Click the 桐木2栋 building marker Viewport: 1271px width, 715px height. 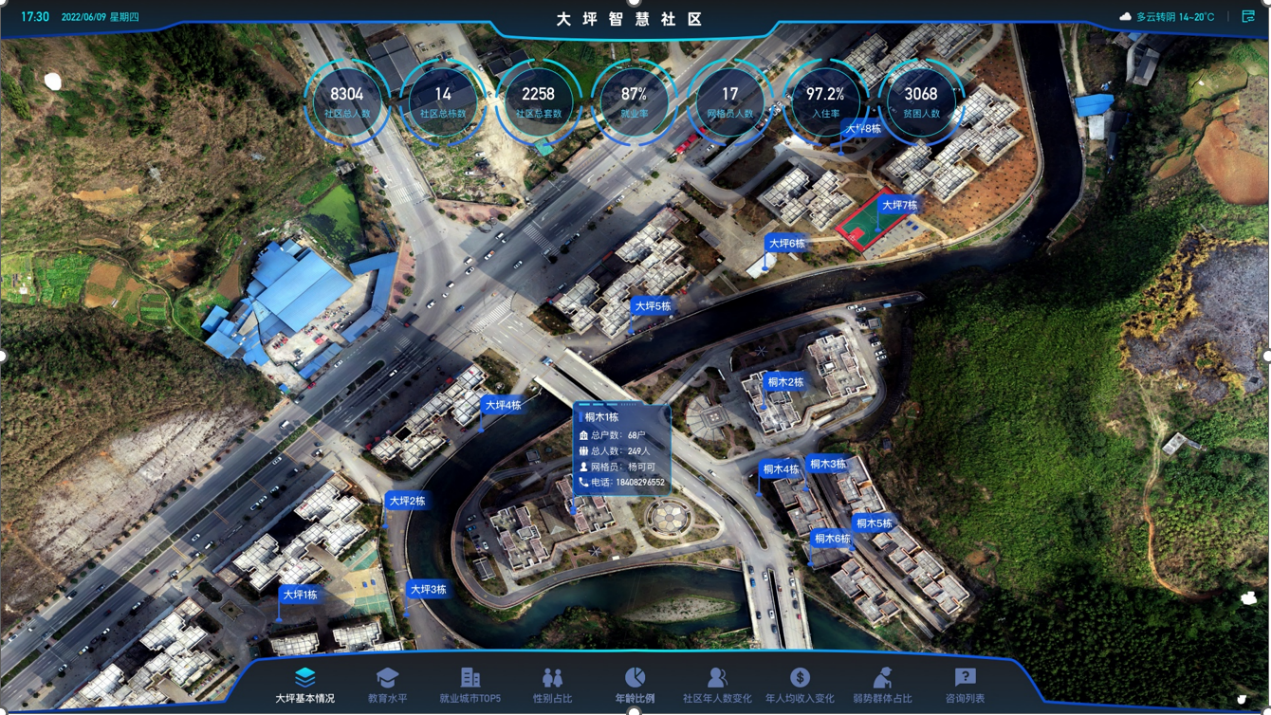click(x=785, y=382)
